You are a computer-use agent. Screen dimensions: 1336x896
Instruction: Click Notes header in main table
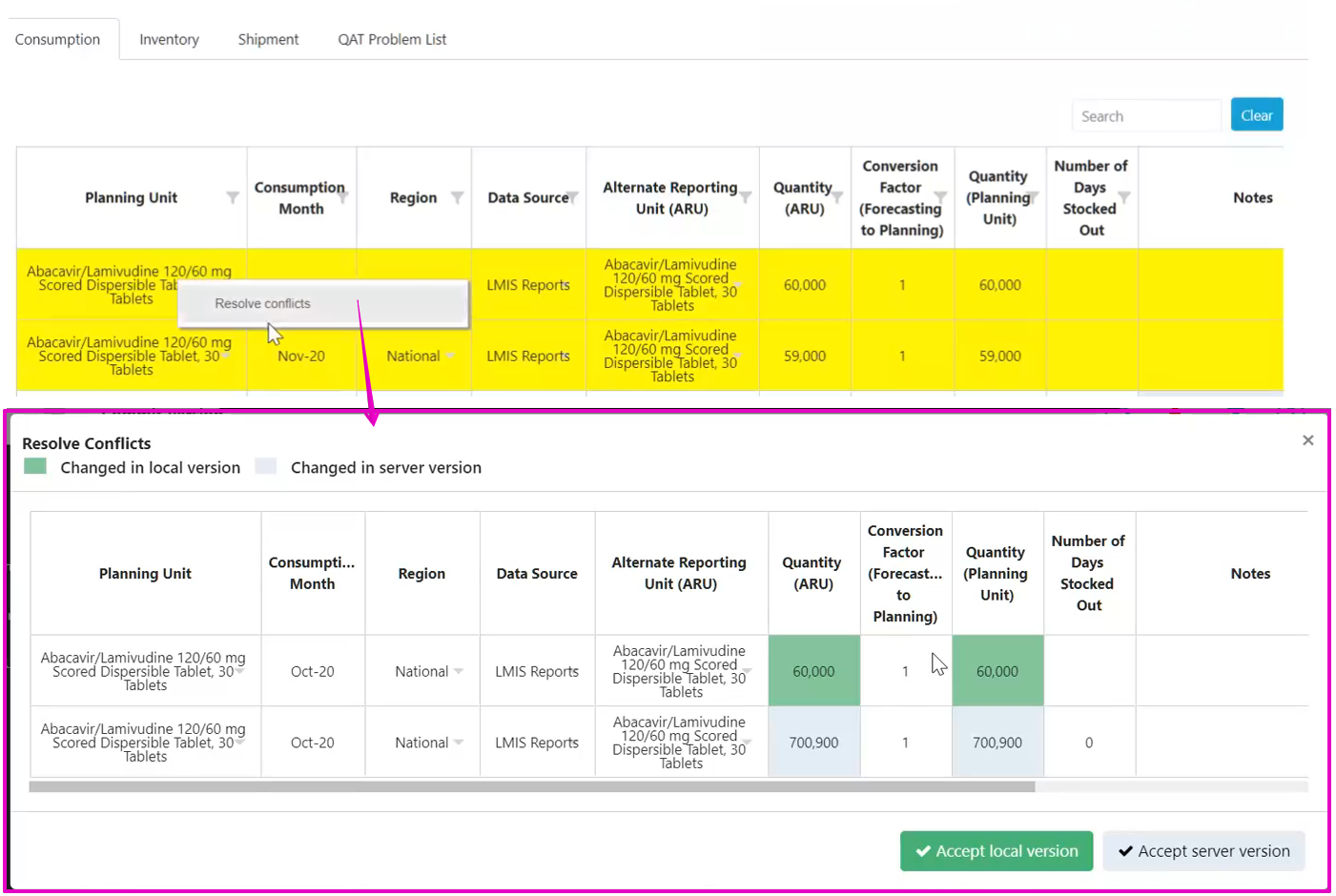click(x=1253, y=197)
